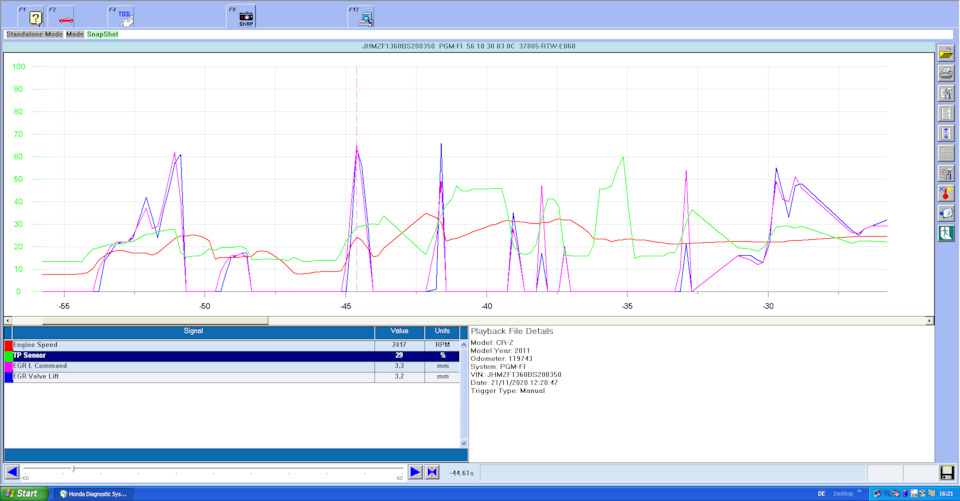Click the taskbar clock showing 16:21
960x501 pixels.
(x=946, y=494)
